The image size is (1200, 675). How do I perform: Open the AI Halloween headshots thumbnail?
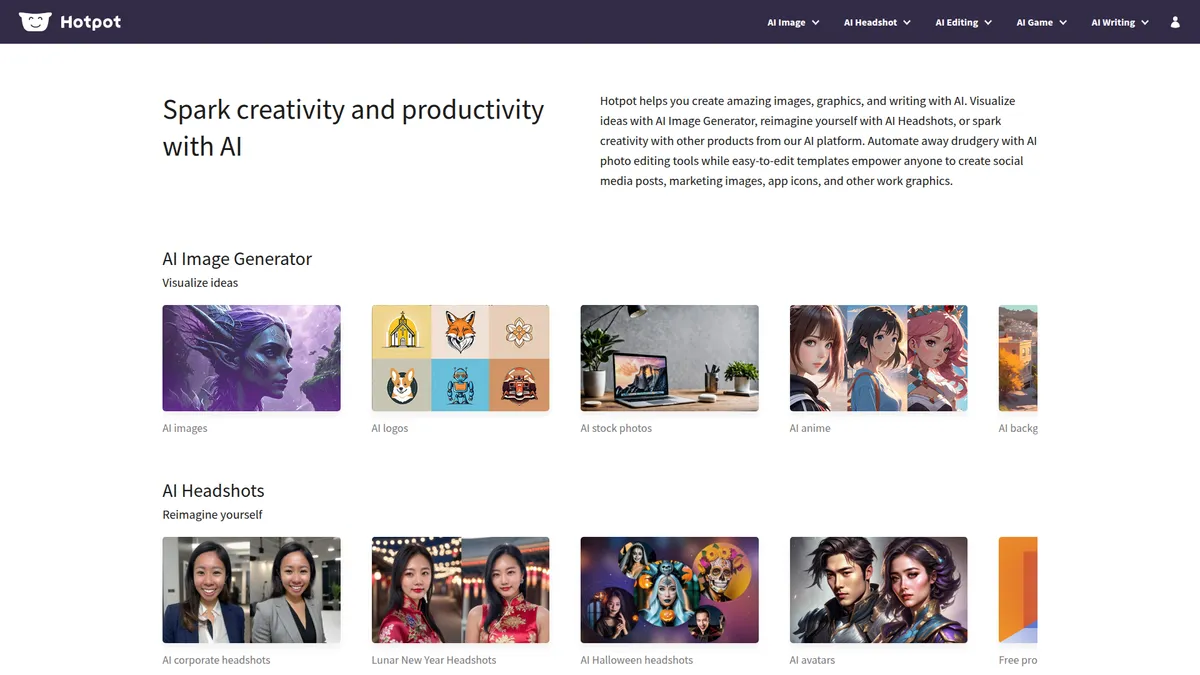coord(669,590)
